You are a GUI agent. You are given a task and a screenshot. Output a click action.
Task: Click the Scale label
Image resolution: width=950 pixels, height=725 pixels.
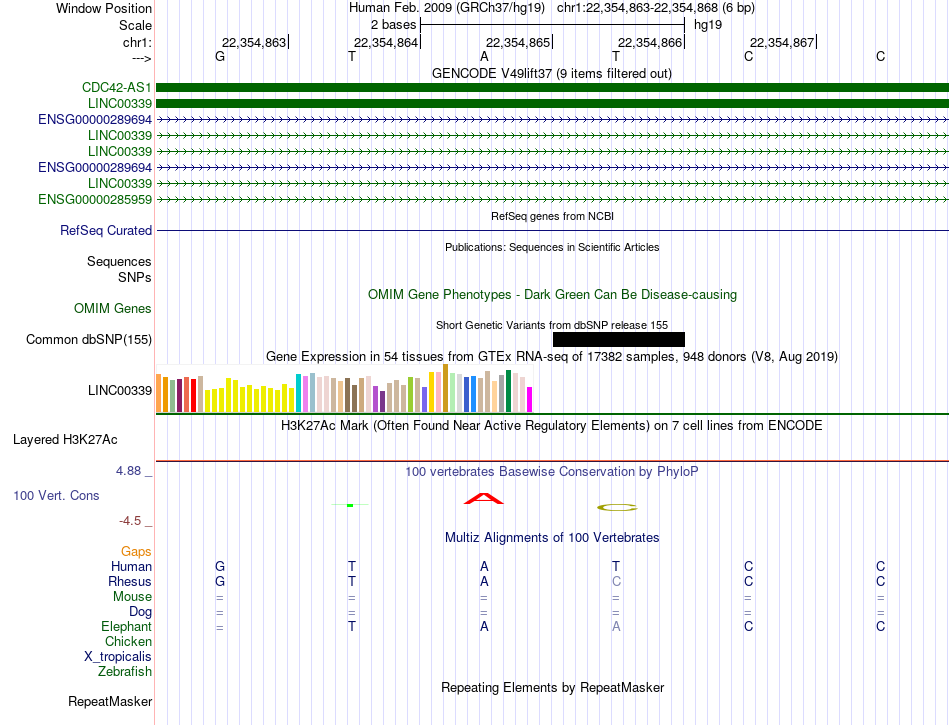tap(136, 25)
